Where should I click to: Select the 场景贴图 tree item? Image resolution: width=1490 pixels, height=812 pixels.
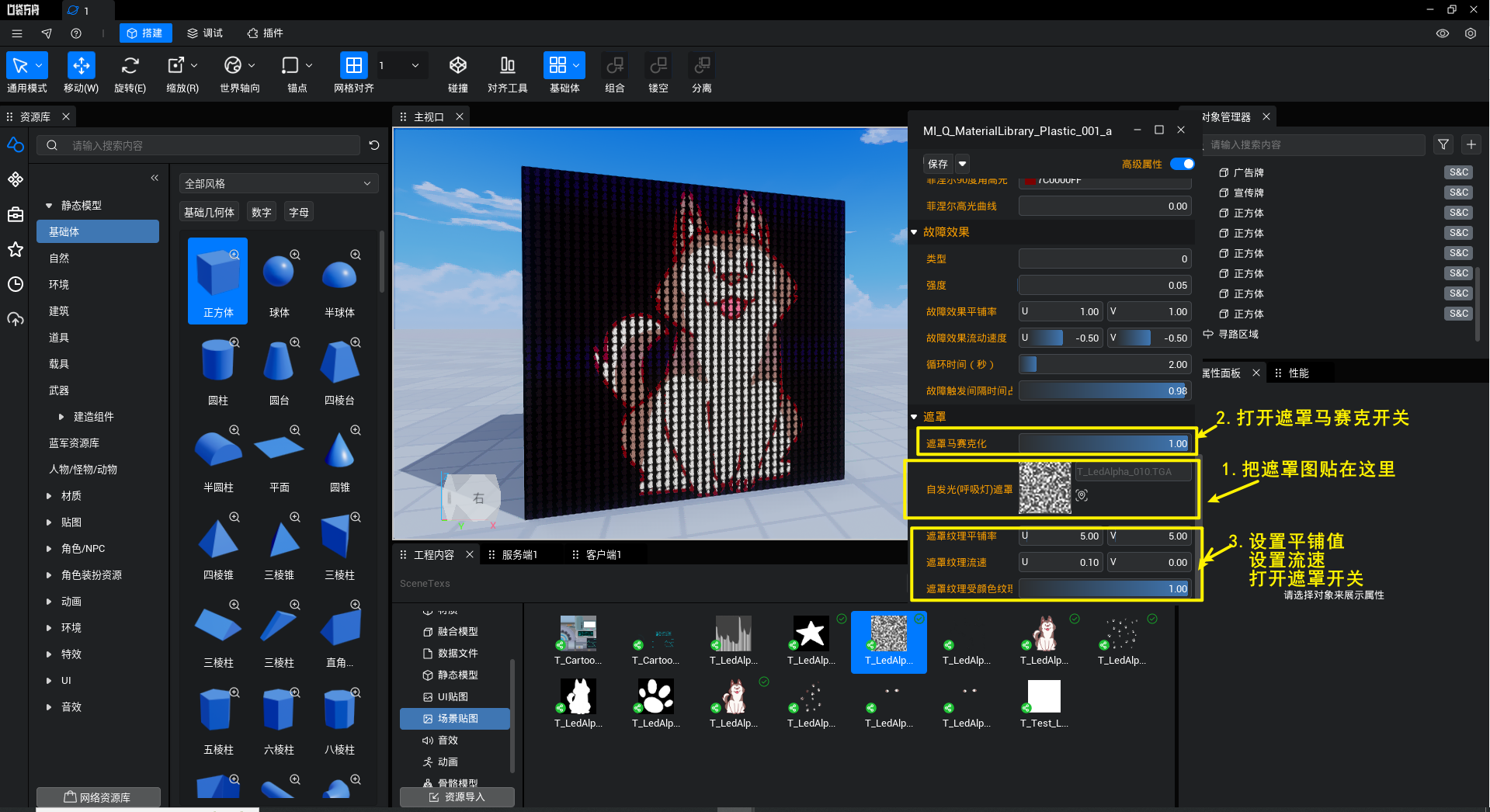(455, 719)
